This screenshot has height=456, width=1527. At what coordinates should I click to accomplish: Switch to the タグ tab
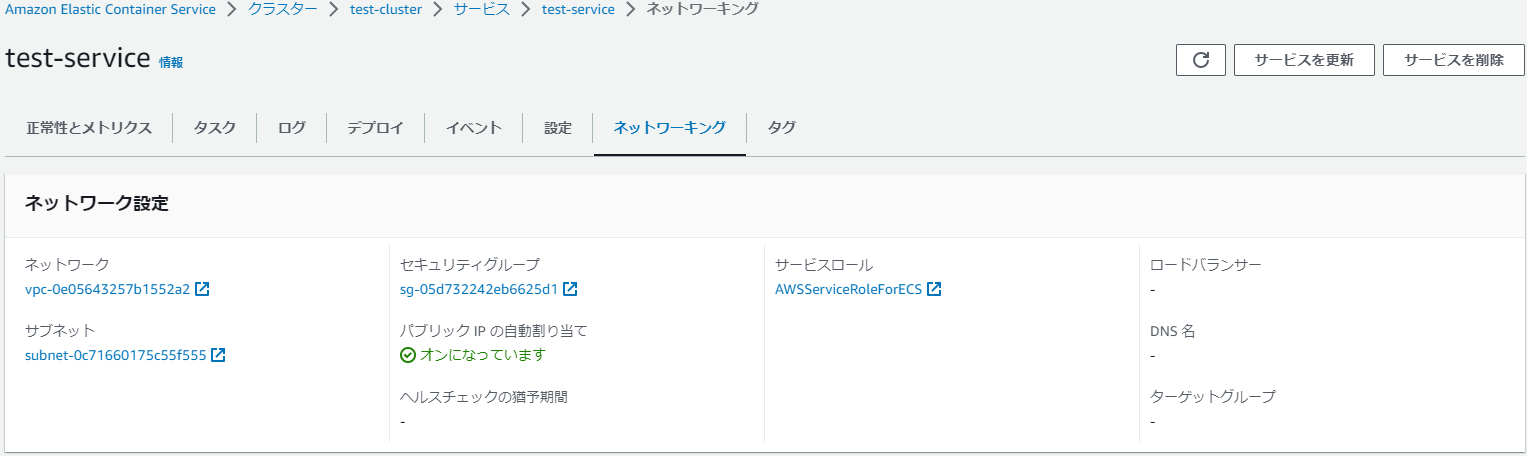(782, 128)
